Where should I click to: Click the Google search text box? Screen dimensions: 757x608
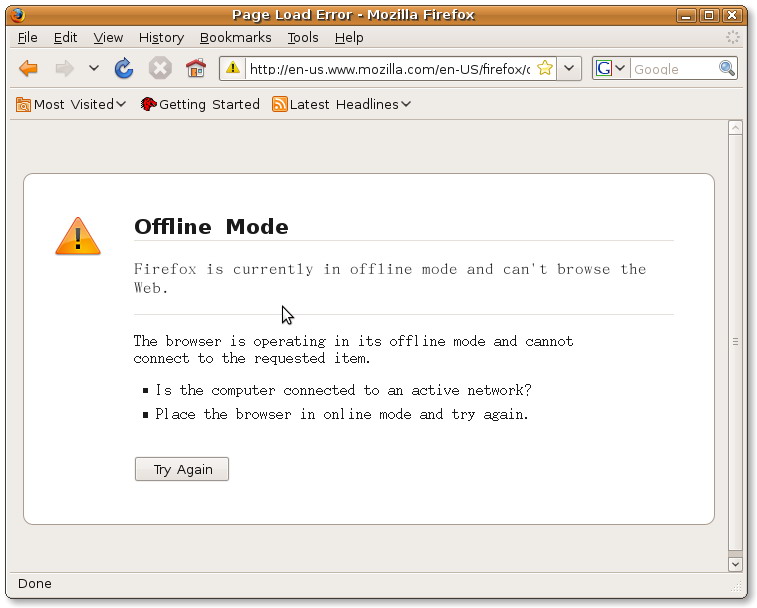point(674,69)
